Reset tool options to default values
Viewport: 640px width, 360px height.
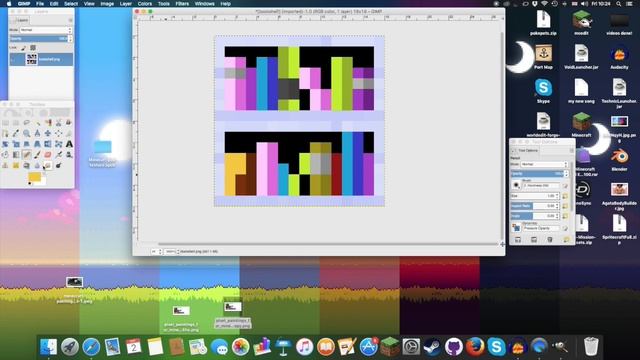(567, 240)
